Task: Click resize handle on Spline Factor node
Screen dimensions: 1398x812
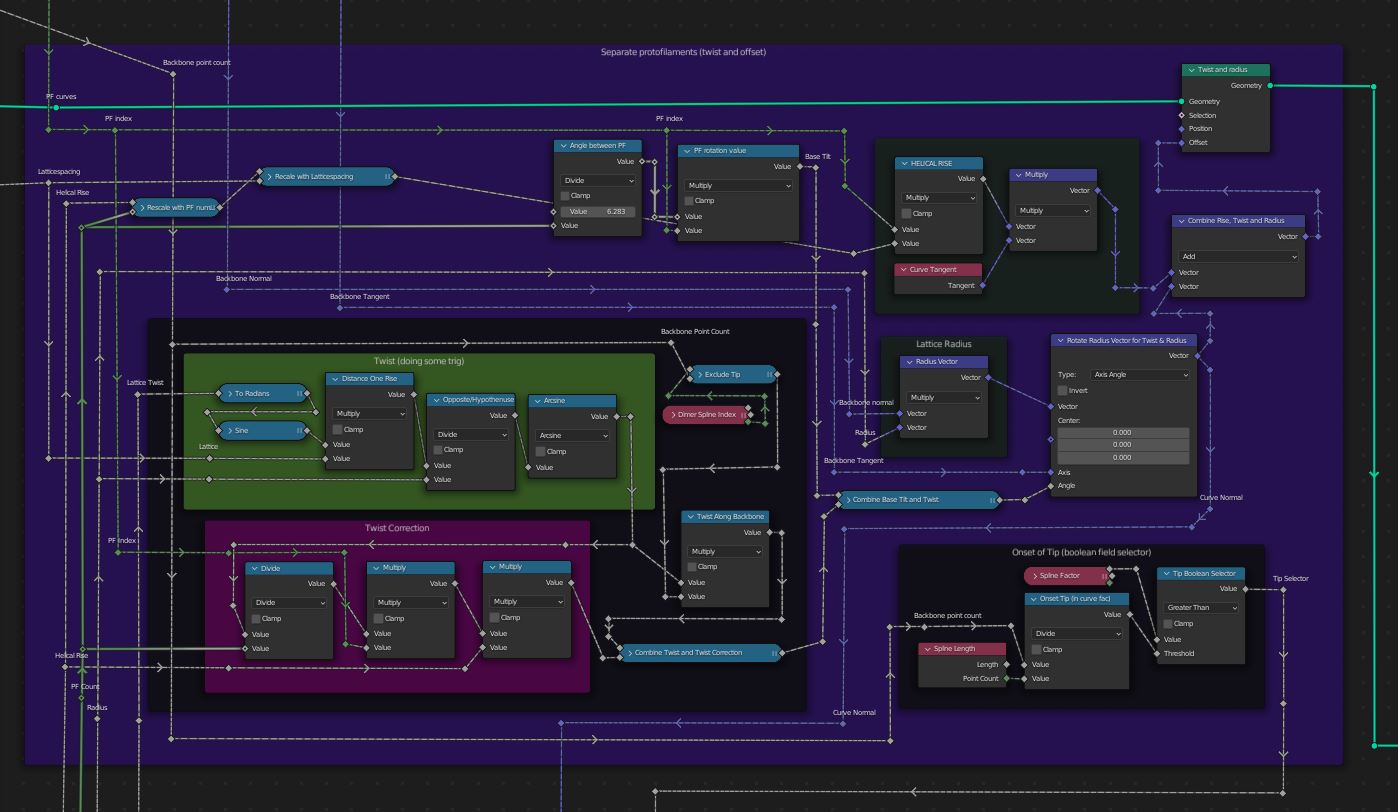Action: pos(1104,576)
